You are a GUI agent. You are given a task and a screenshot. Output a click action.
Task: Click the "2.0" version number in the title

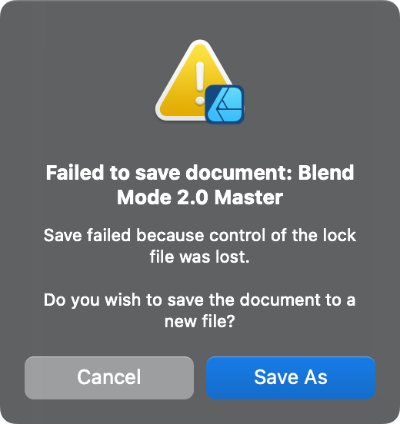tap(194, 197)
